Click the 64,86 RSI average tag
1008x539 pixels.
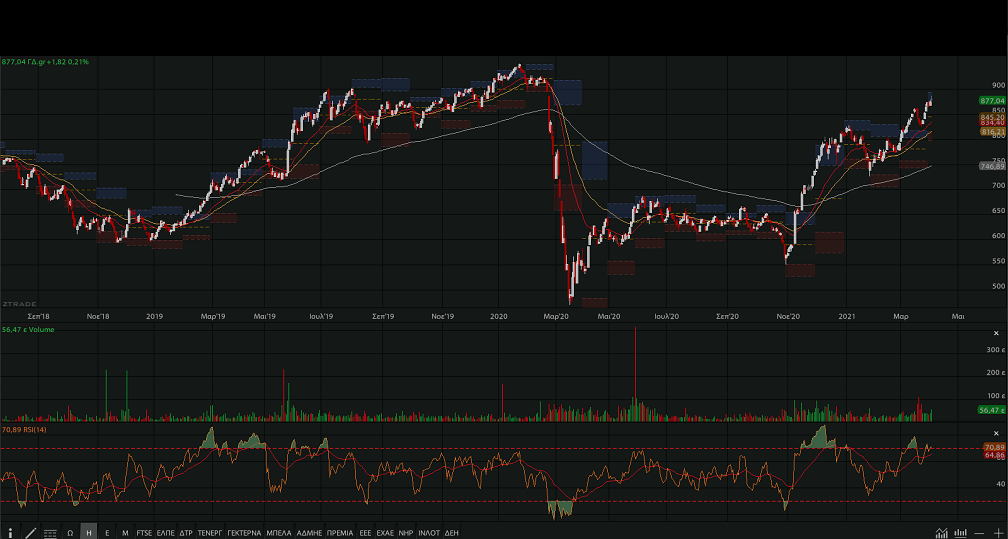pyautogui.click(x=994, y=455)
